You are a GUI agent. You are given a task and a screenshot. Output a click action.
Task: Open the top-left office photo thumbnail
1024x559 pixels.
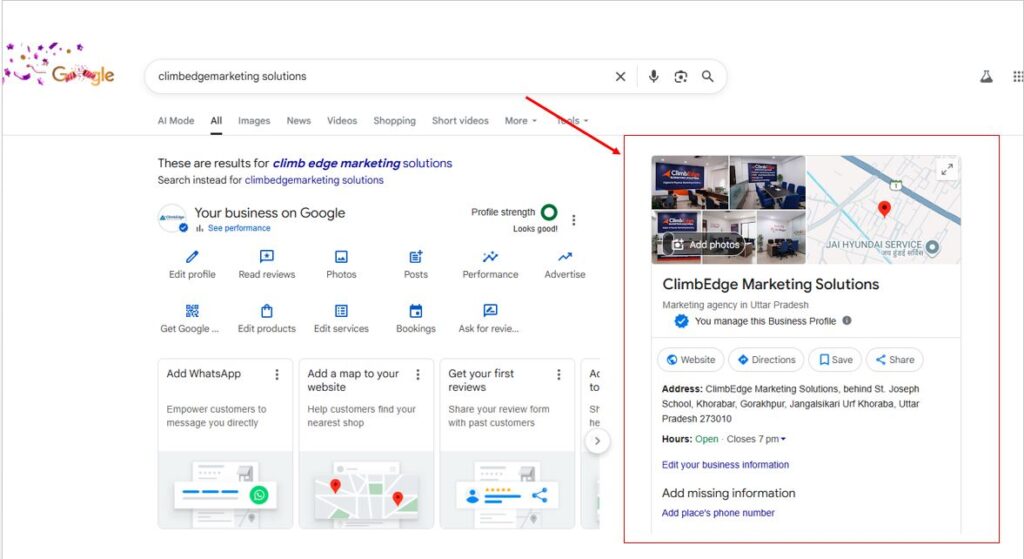point(690,182)
